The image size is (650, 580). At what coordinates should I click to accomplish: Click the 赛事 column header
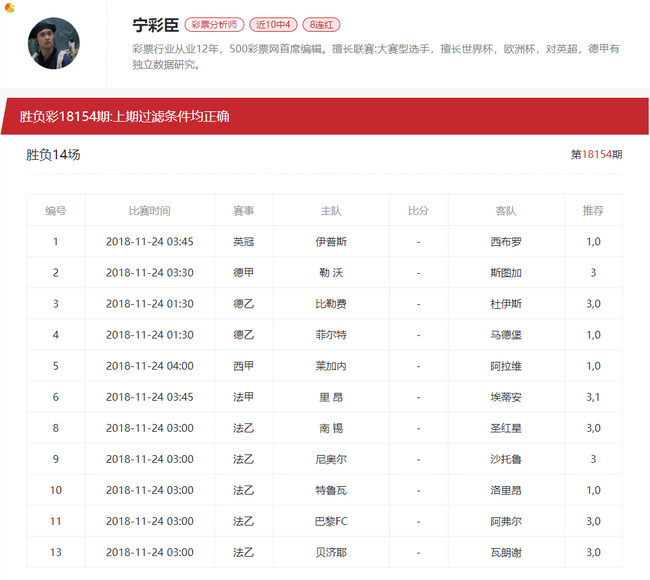pyautogui.click(x=243, y=211)
